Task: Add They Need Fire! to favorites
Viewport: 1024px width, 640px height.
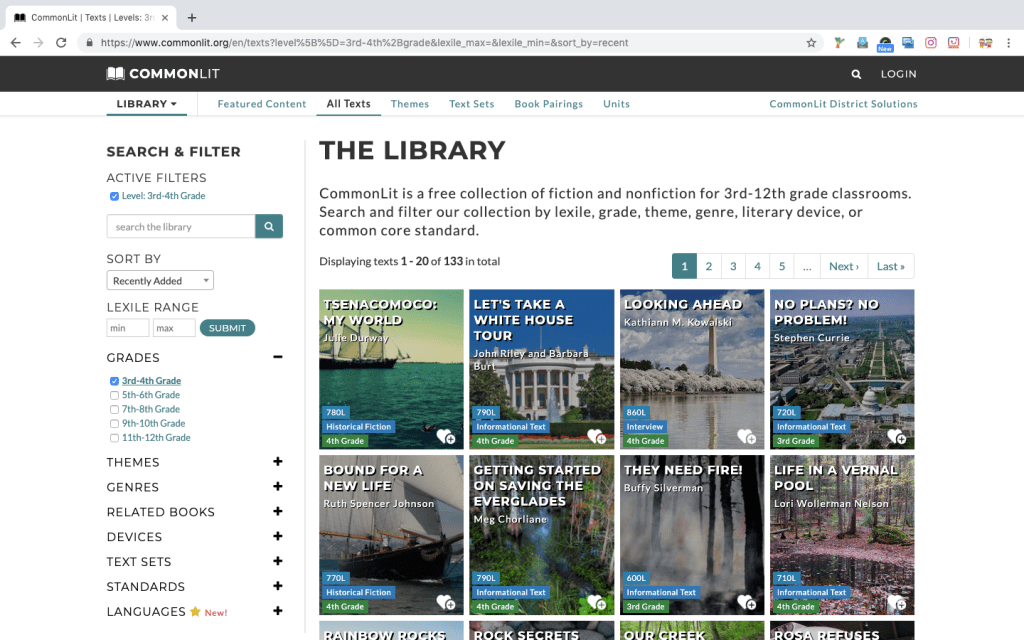Action: 746,602
